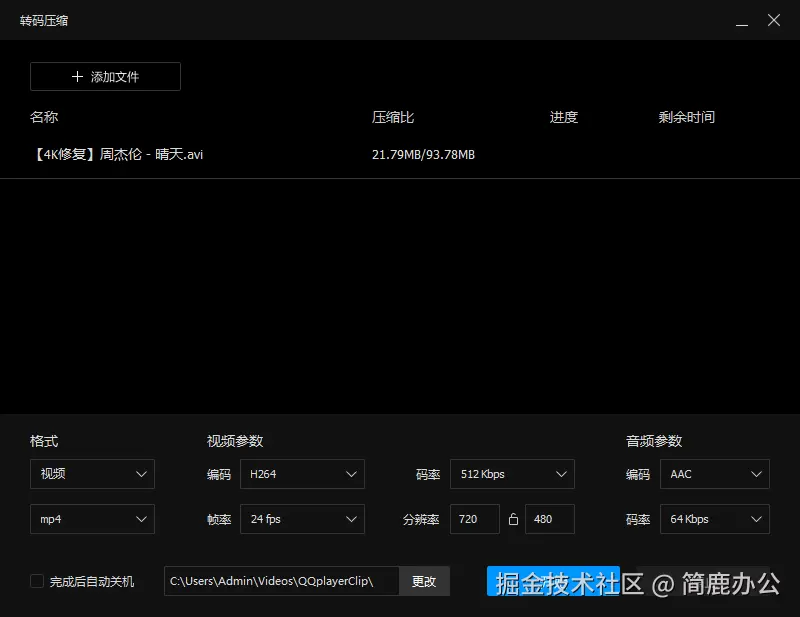Click the resolution height field showing 480
The image size is (800, 617).
[549, 519]
